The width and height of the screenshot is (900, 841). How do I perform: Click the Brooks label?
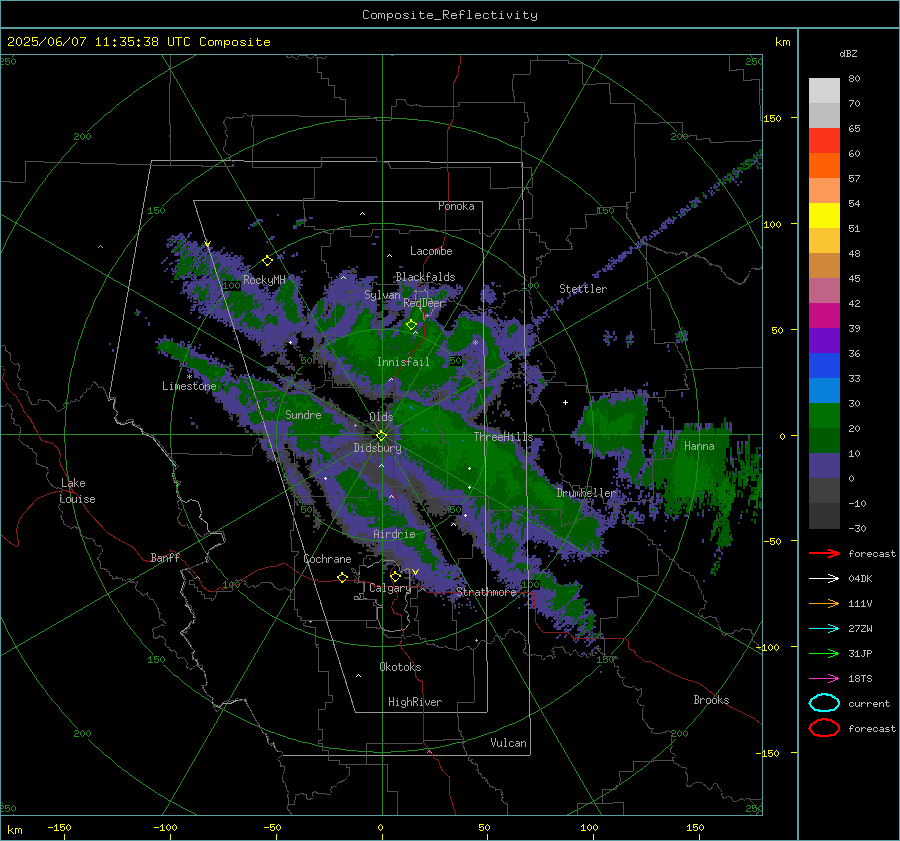[x=711, y=700]
